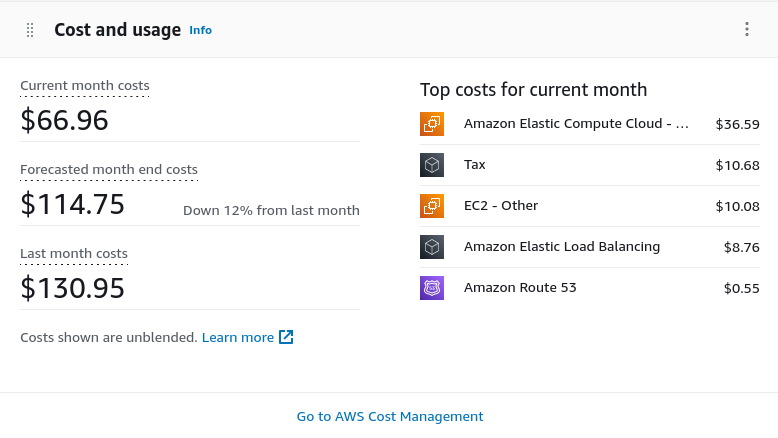Image resolution: width=778 pixels, height=438 pixels.
Task: Click the Elastic Load Balancing cube icon
Action: 432,247
